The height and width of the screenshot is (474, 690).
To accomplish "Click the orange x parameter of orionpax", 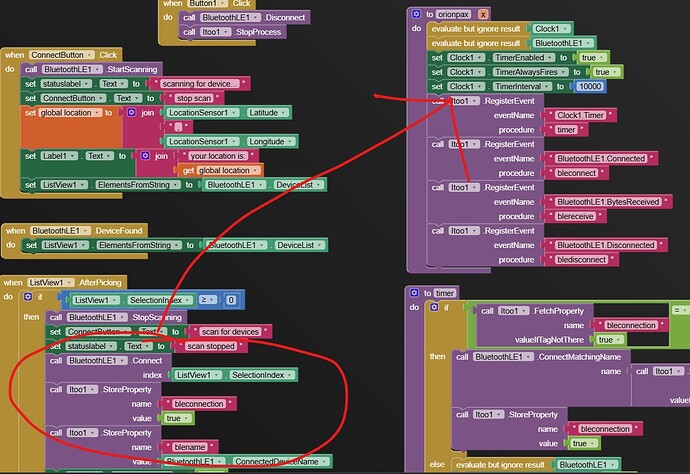I will (x=484, y=14).
